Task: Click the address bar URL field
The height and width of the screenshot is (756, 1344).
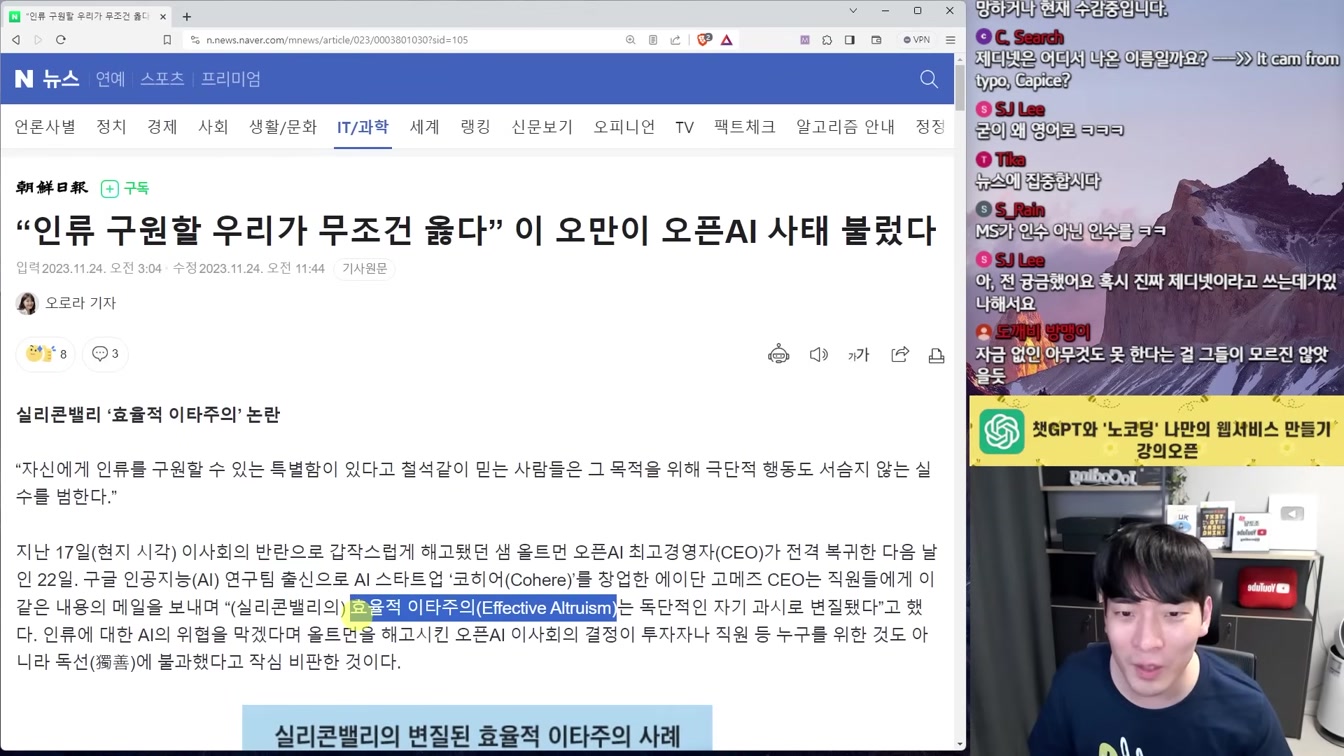Action: [x=337, y=40]
